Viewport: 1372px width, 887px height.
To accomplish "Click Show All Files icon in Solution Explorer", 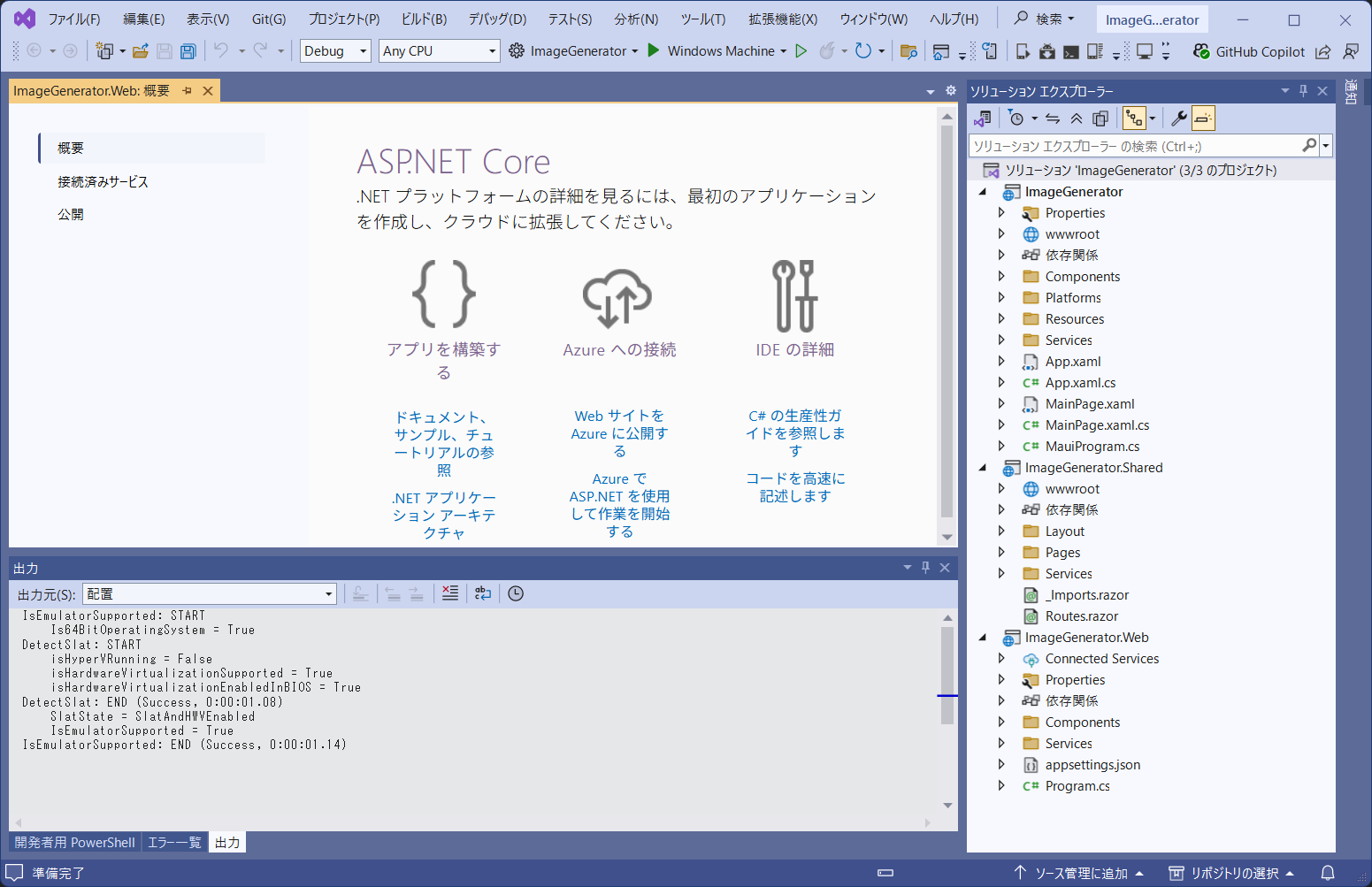I will 1100,119.
